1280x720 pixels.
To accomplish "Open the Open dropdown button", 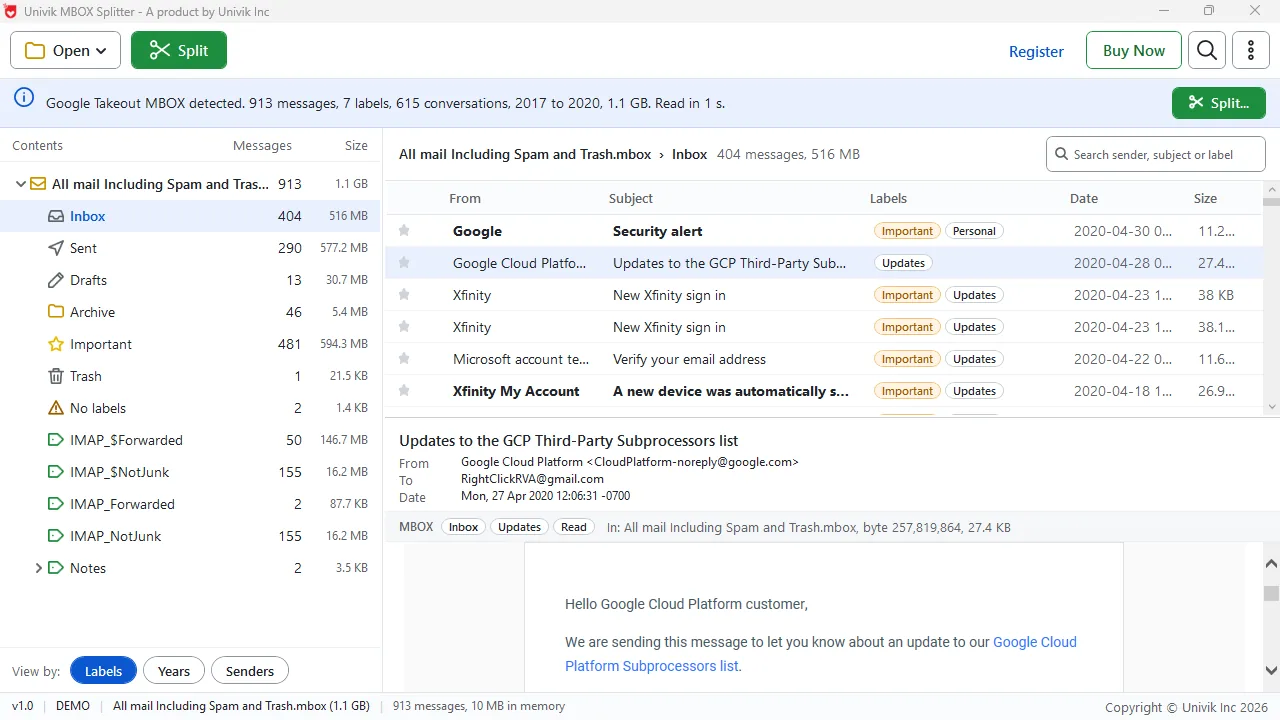I will 65,50.
